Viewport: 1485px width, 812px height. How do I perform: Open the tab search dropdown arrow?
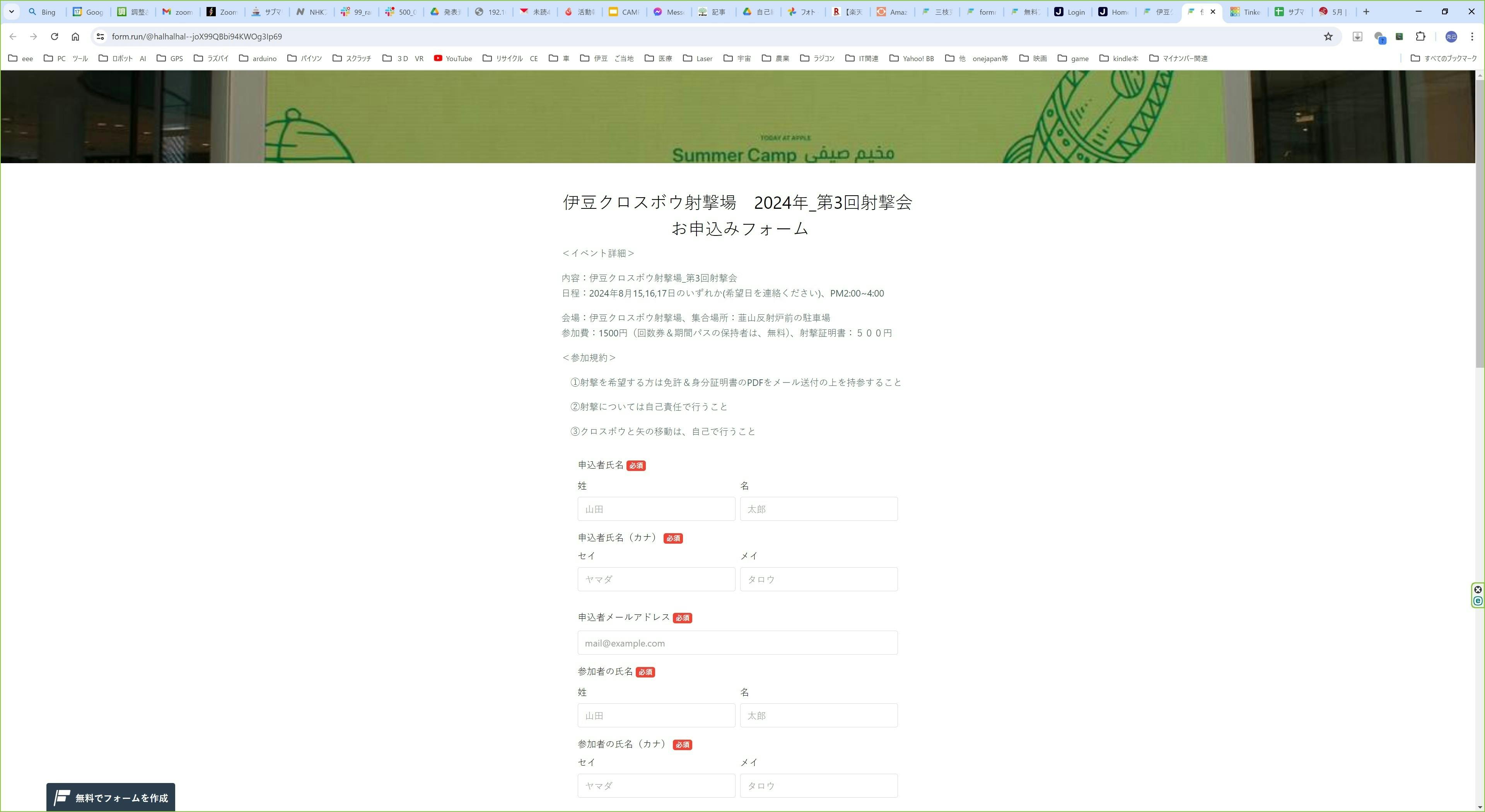pyautogui.click(x=11, y=12)
